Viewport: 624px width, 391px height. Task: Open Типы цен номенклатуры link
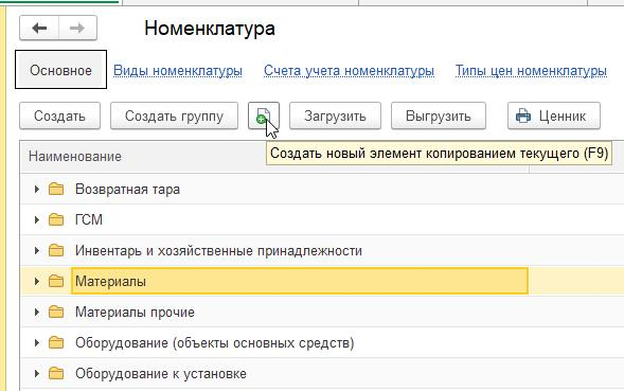pos(531,71)
